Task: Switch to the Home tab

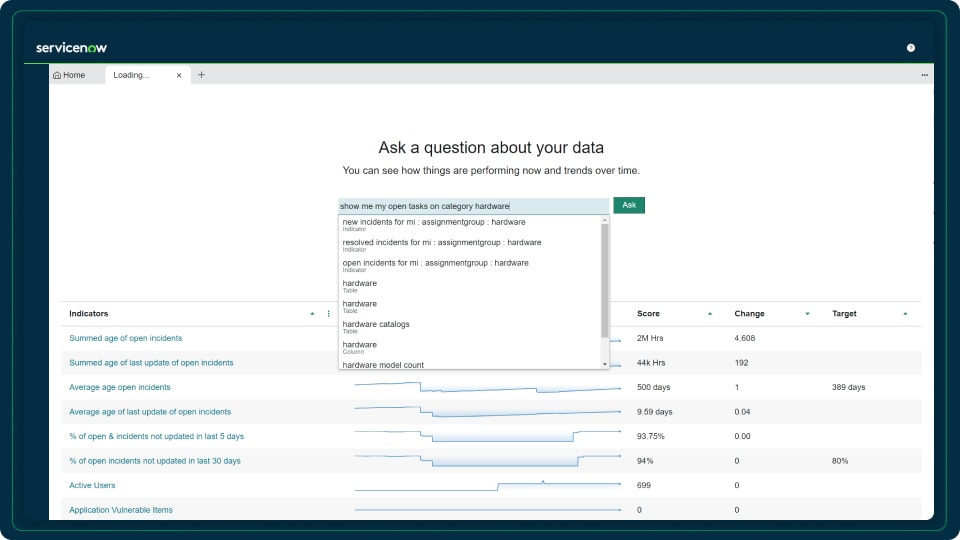Action: [x=70, y=75]
